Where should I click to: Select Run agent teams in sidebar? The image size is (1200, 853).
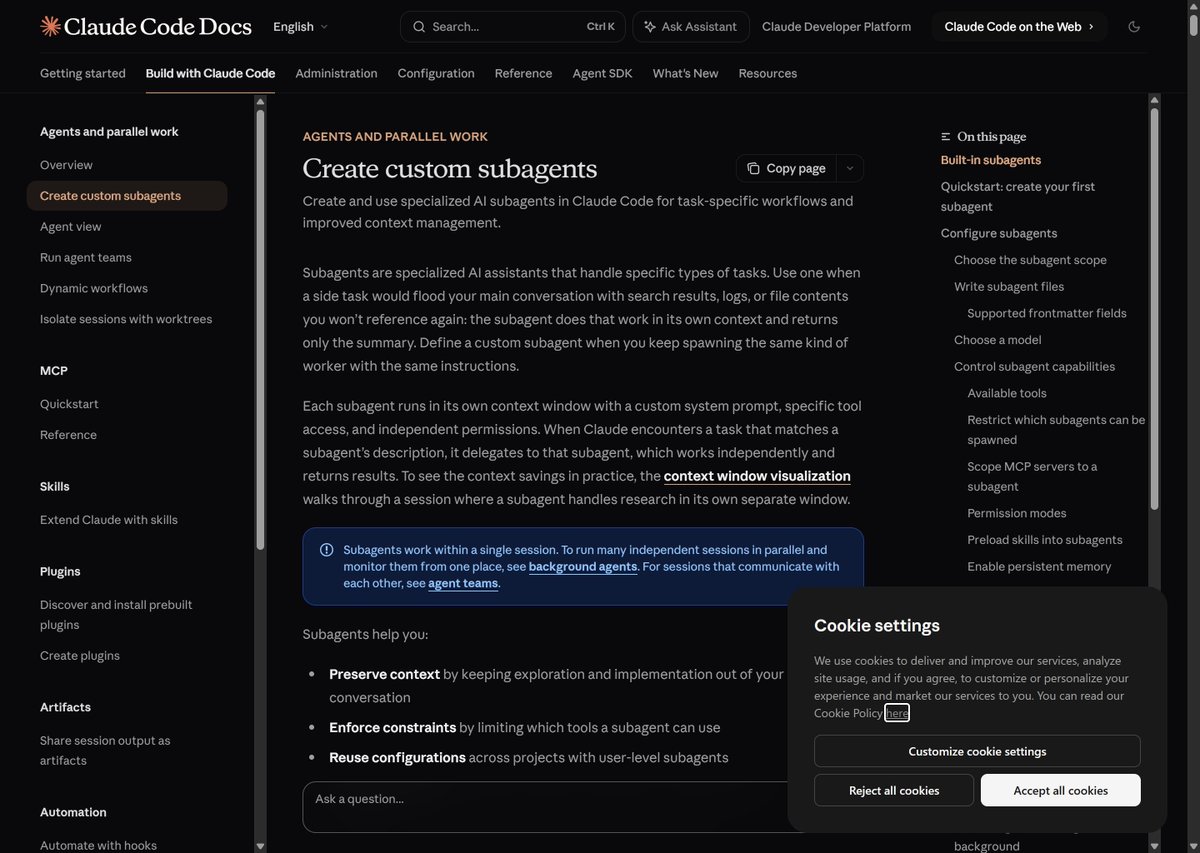pos(86,257)
